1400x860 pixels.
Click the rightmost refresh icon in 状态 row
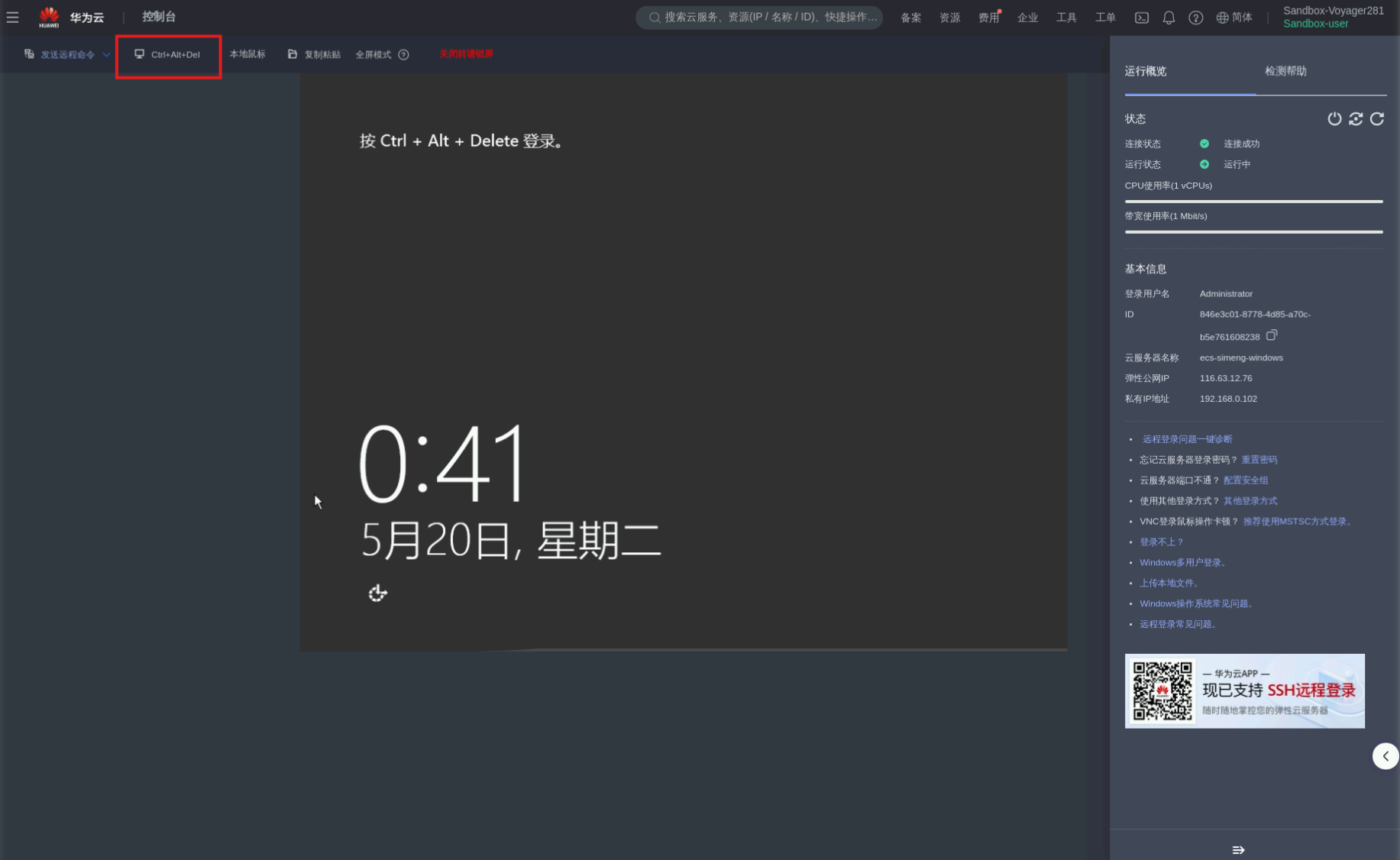point(1376,119)
